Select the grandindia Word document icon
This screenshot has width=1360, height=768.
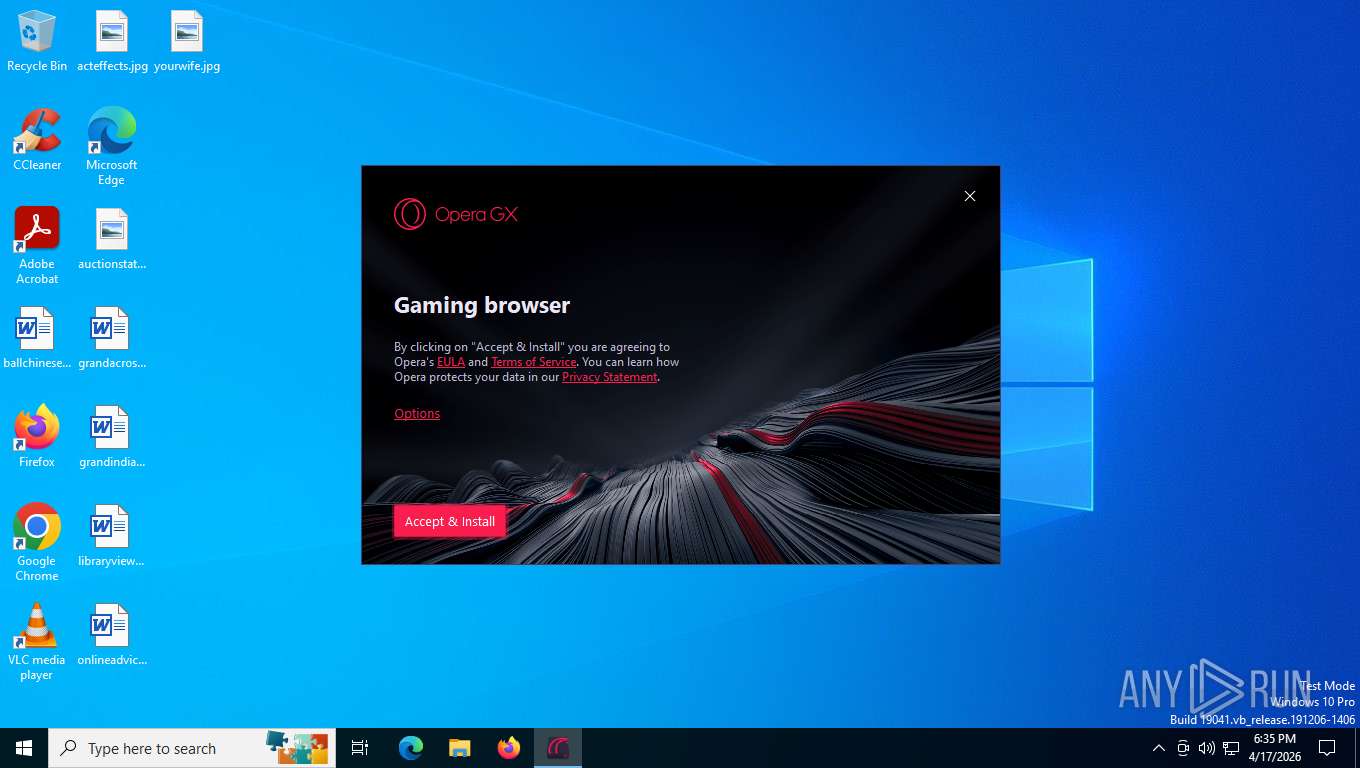(x=112, y=437)
